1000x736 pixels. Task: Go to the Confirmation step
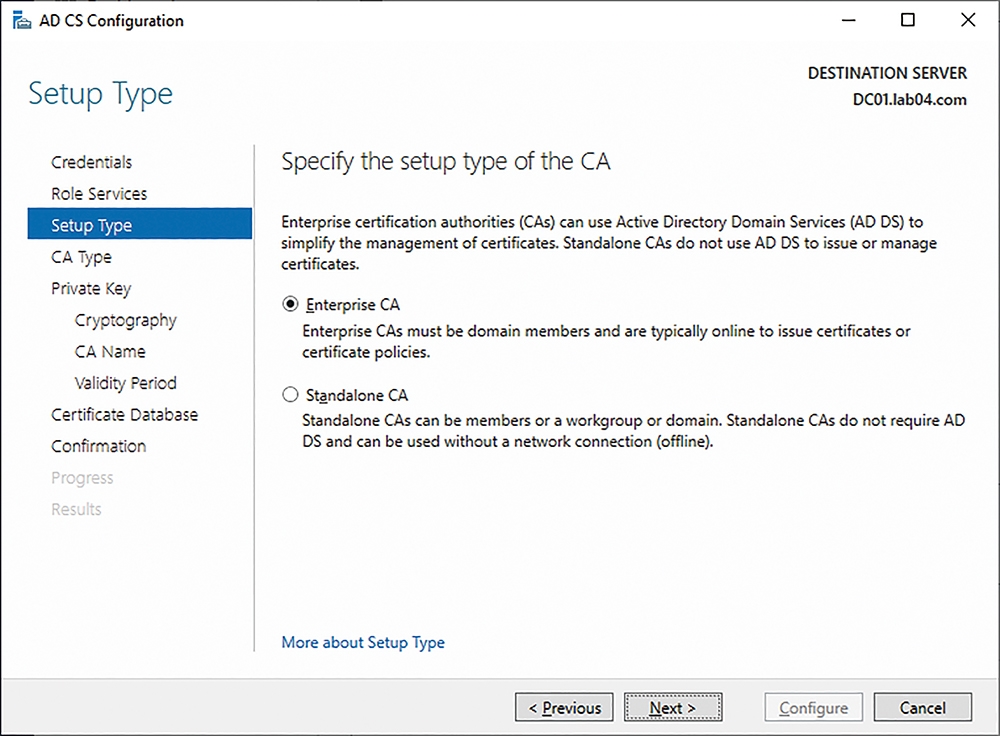tap(98, 446)
